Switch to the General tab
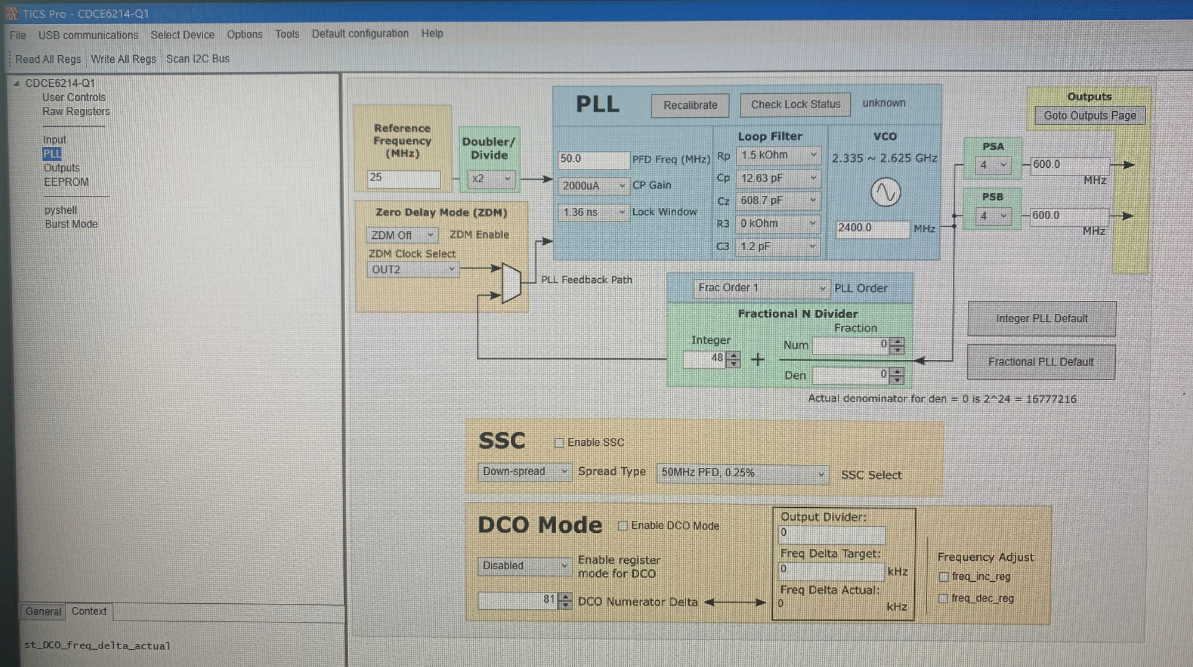 [x=43, y=611]
